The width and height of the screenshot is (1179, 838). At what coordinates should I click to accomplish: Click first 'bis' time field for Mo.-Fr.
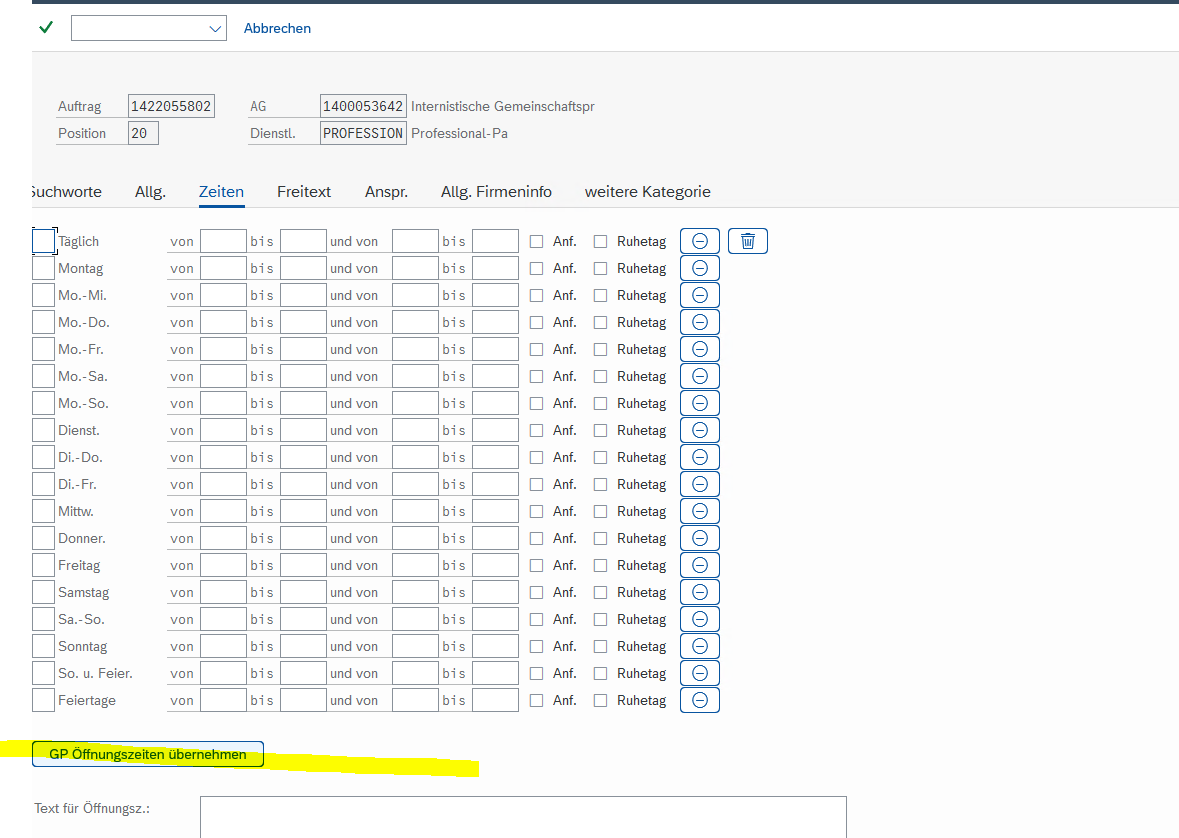pyautogui.click(x=303, y=350)
